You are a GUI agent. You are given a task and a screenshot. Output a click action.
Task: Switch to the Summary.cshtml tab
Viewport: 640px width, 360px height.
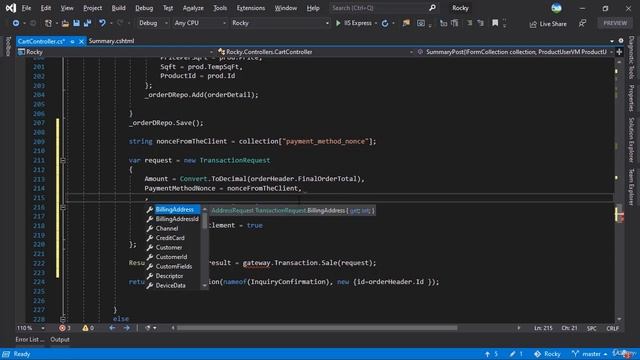coord(111,41)
